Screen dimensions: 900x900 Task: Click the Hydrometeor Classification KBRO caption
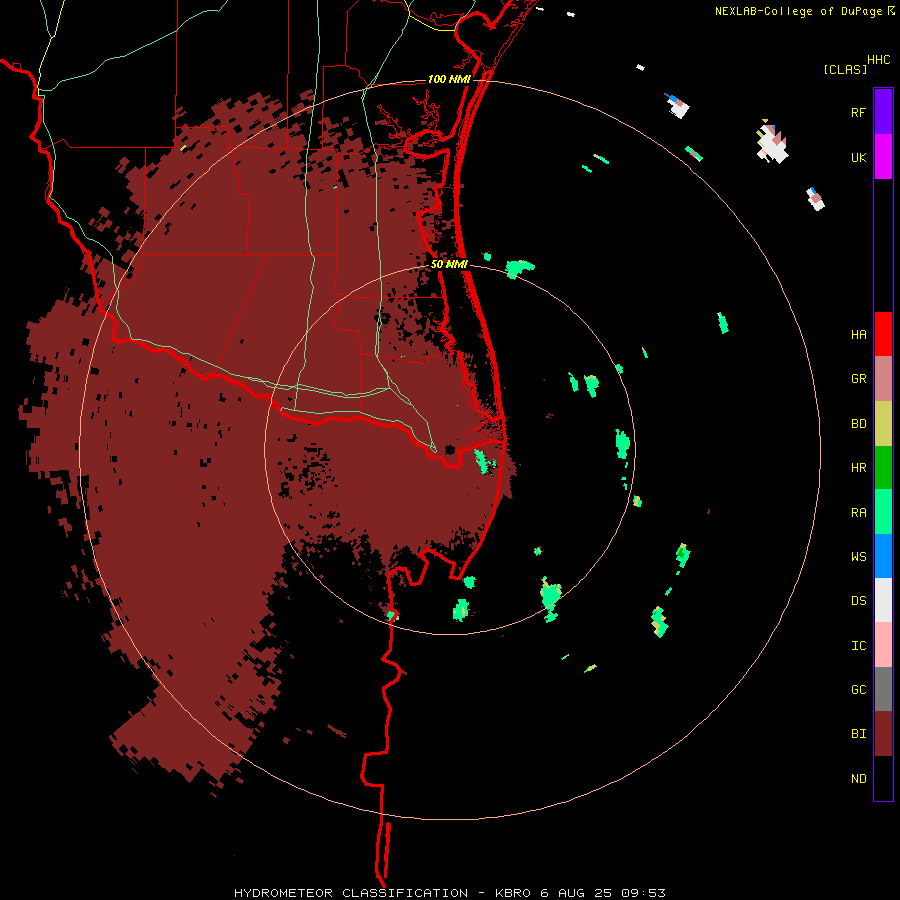449,893
